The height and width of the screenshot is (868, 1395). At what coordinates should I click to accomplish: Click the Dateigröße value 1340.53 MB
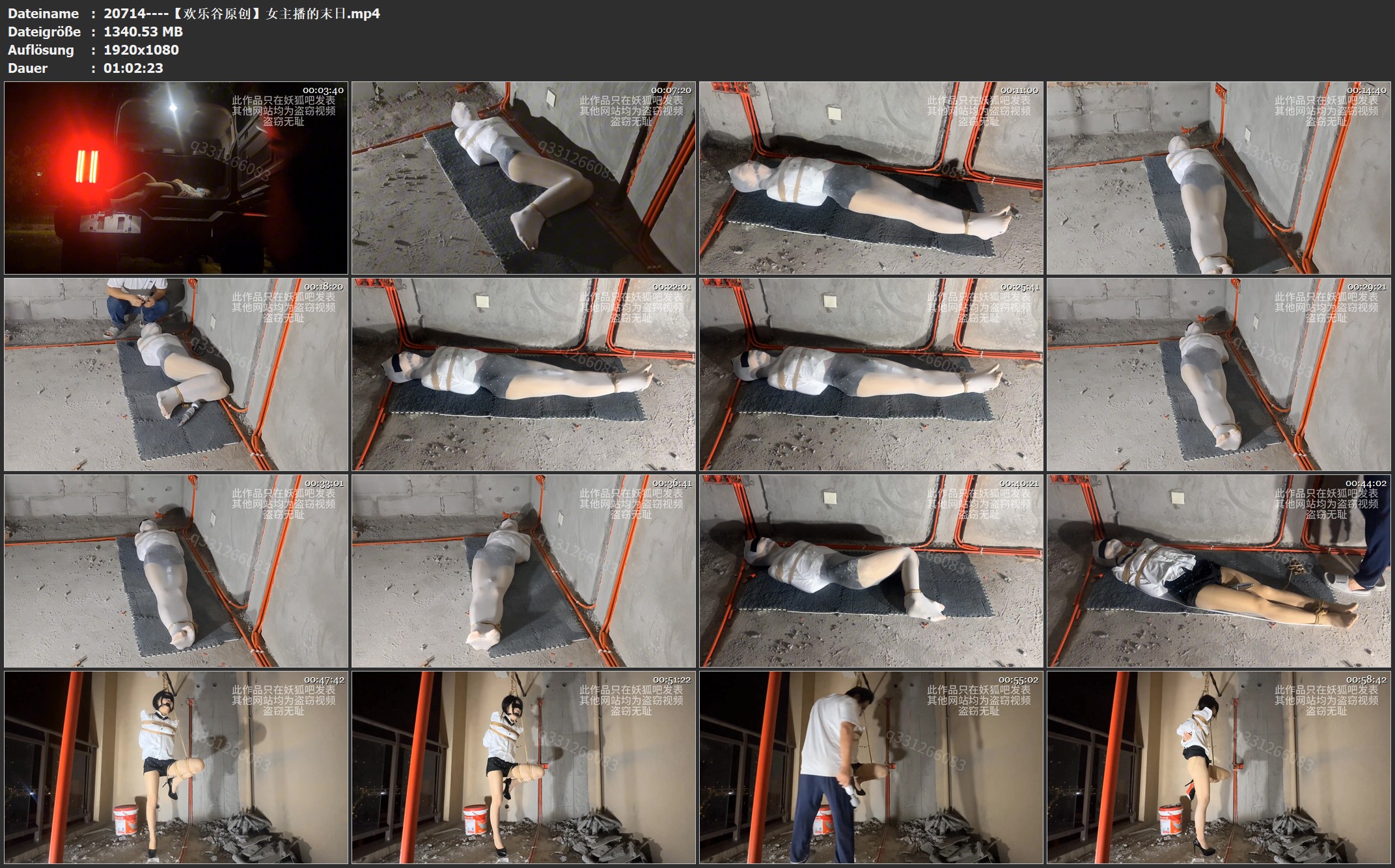(x=143, y=32)
